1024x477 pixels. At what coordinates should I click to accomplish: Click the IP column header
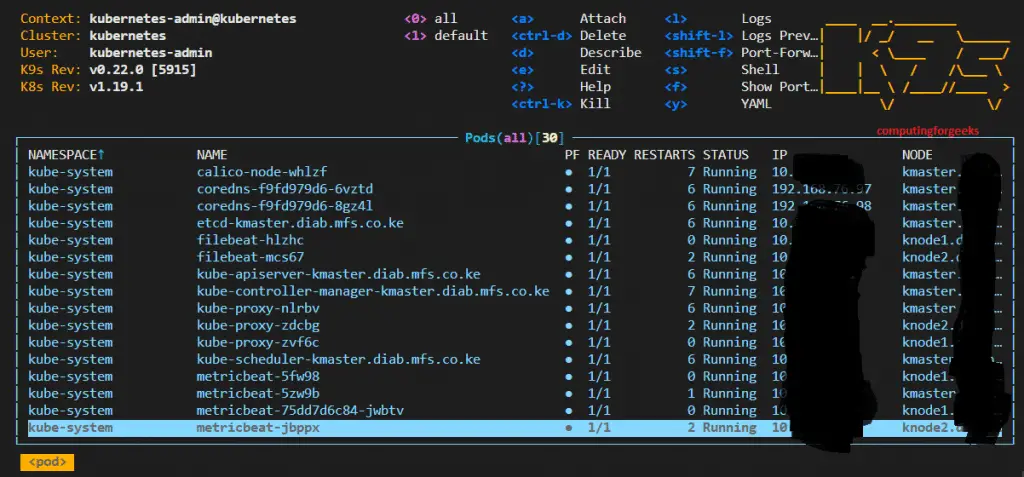779,155
